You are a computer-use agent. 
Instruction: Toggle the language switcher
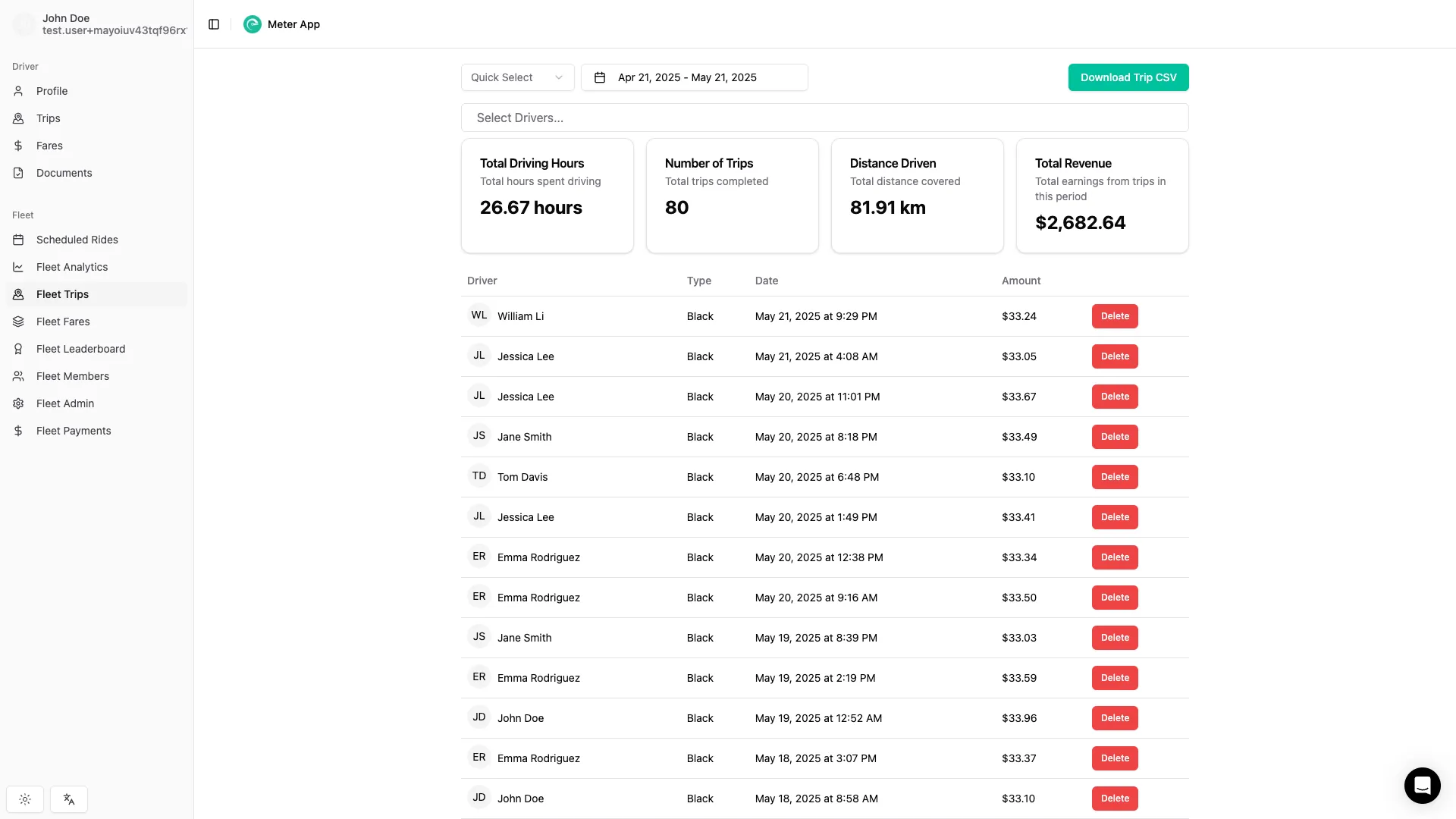point(69,799)
